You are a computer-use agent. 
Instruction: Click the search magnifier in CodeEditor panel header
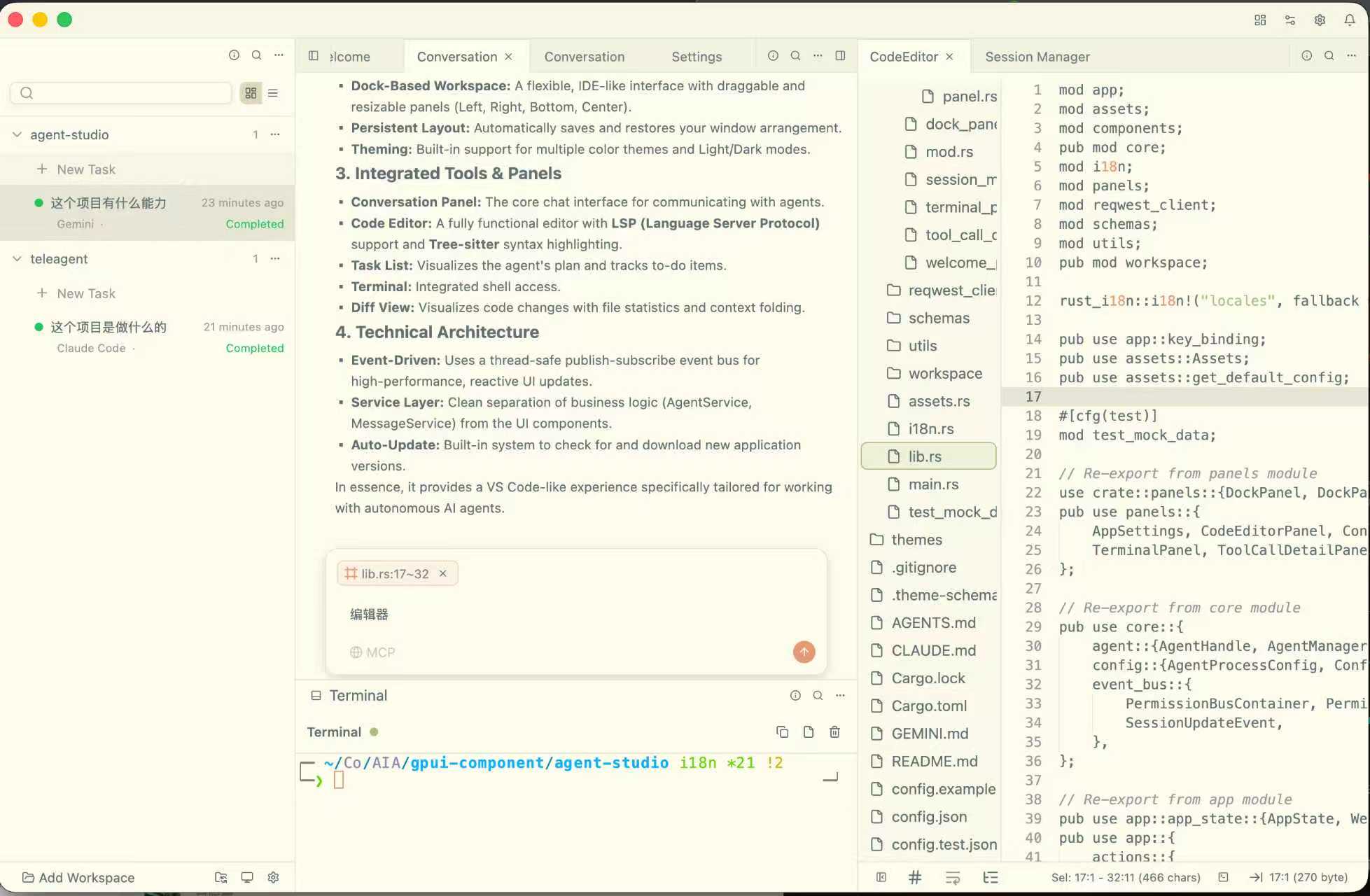[1329, 56]
